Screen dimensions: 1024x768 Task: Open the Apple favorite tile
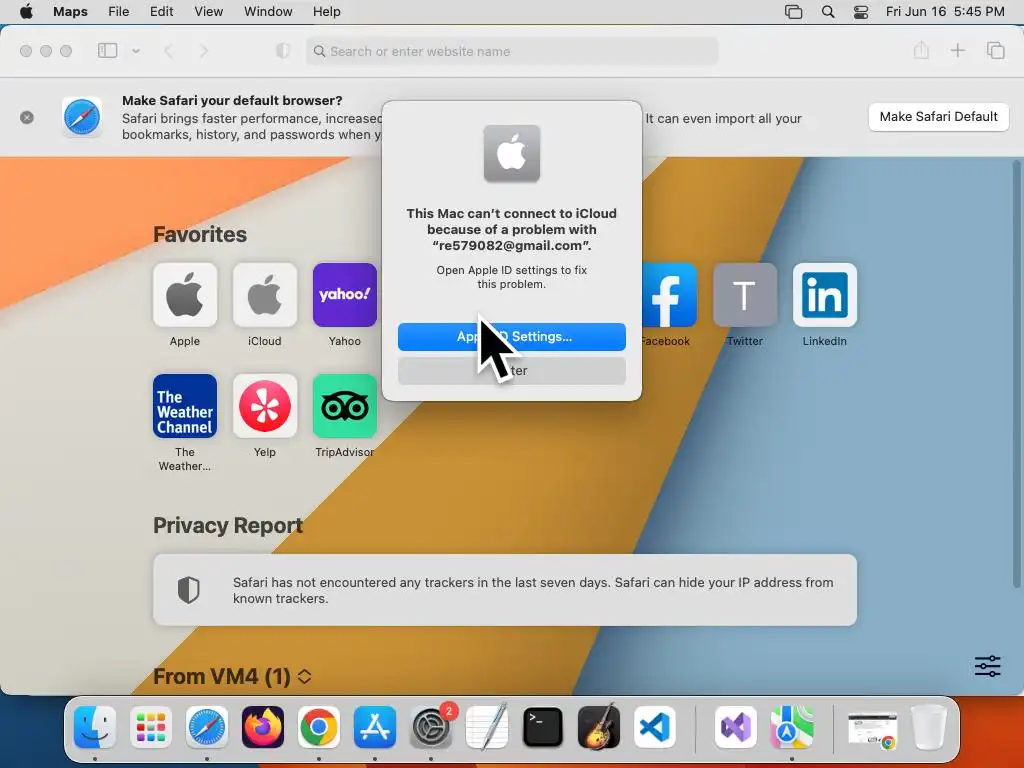pos(185,295)
